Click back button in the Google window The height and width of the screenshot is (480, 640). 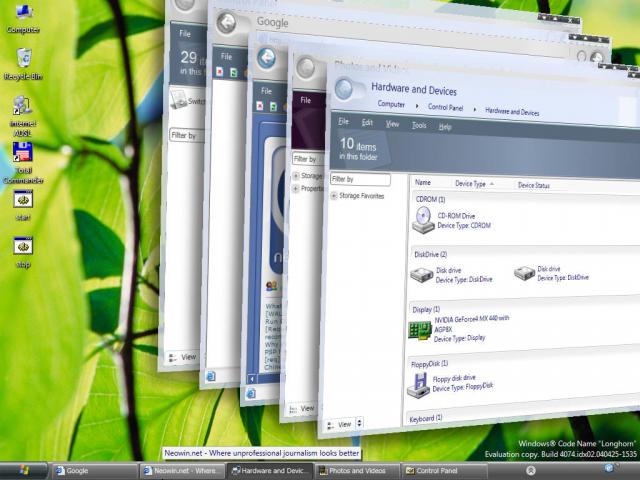pos(226,22)
